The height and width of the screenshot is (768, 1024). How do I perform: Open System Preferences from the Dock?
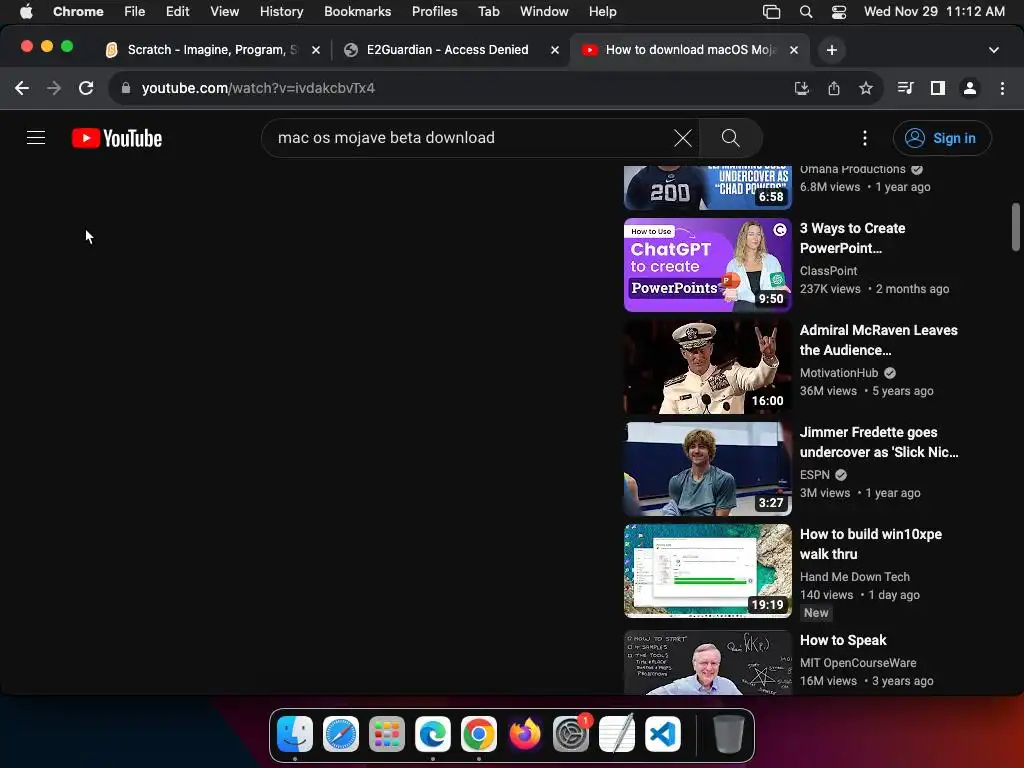(571, 734)
